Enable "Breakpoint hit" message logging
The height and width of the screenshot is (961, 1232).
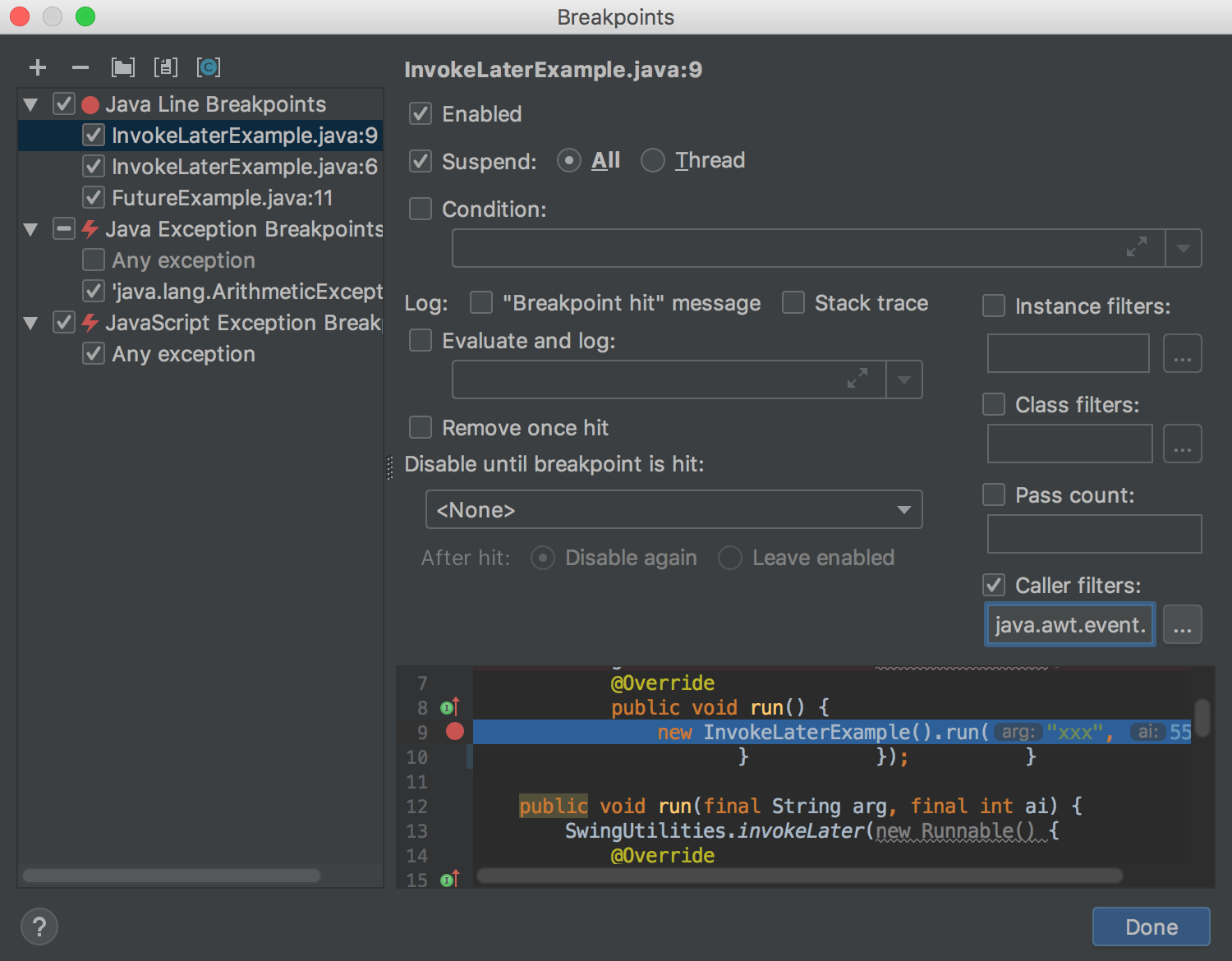pyautogui.click(x=481, y=302)
